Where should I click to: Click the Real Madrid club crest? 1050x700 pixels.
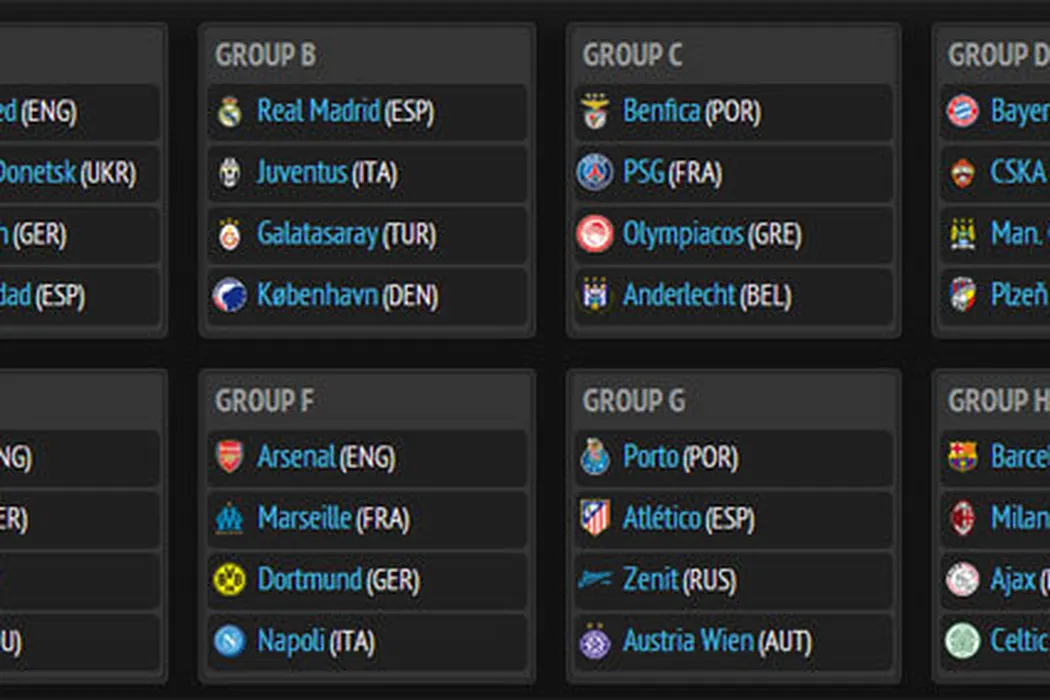coord(230,112)
